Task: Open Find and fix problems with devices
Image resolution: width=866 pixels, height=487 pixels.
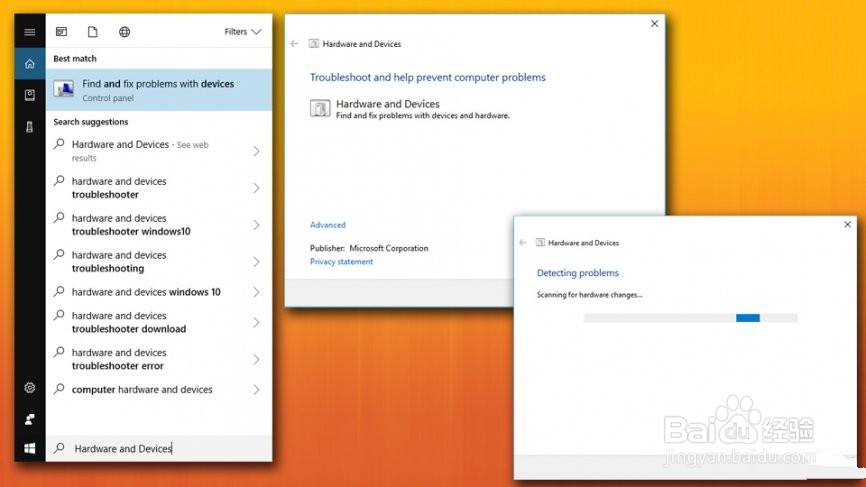Action: (159, 90)
